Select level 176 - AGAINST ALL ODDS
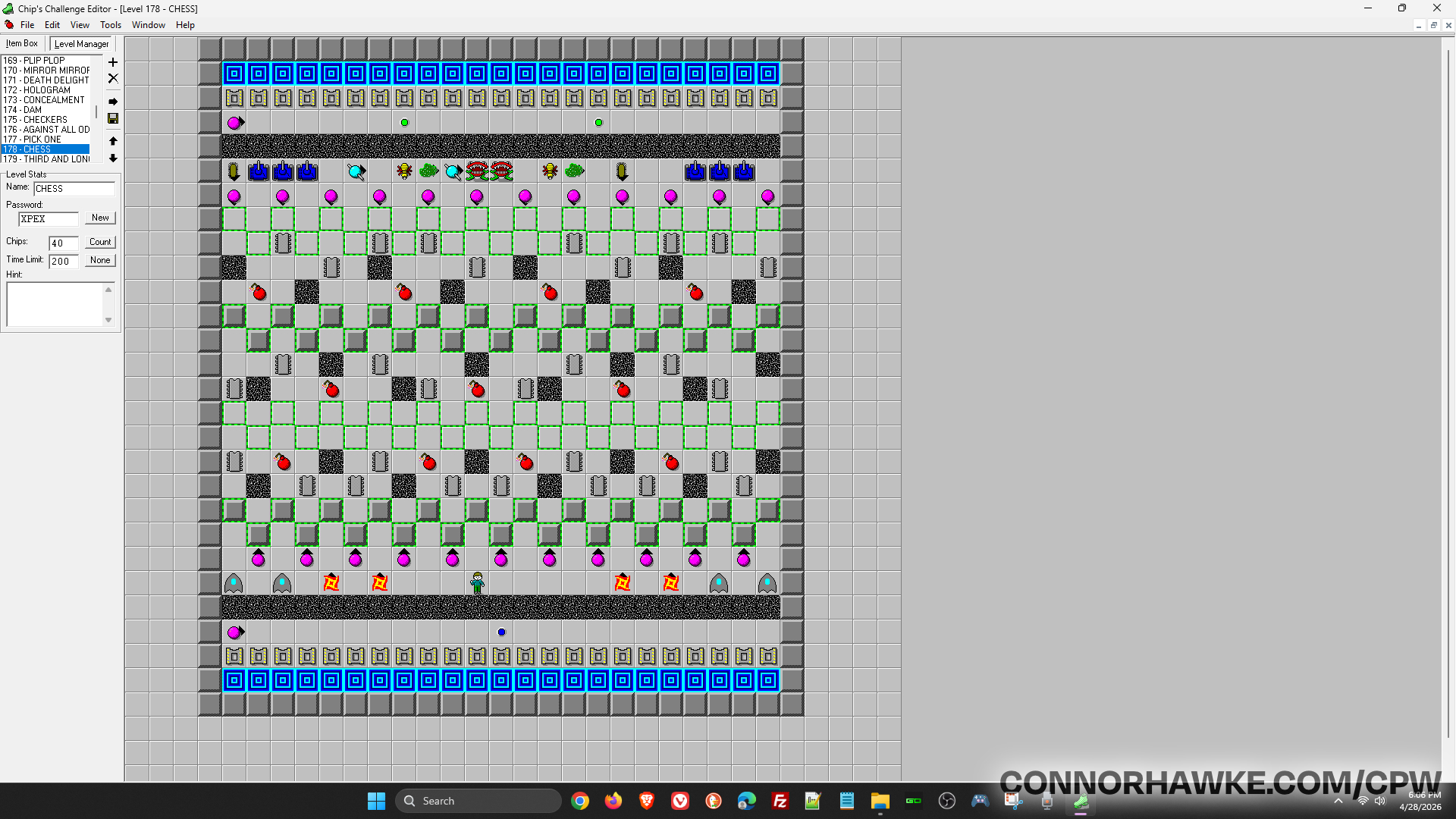This screenshot has height=819, width=1456. [x=45, y=130]
